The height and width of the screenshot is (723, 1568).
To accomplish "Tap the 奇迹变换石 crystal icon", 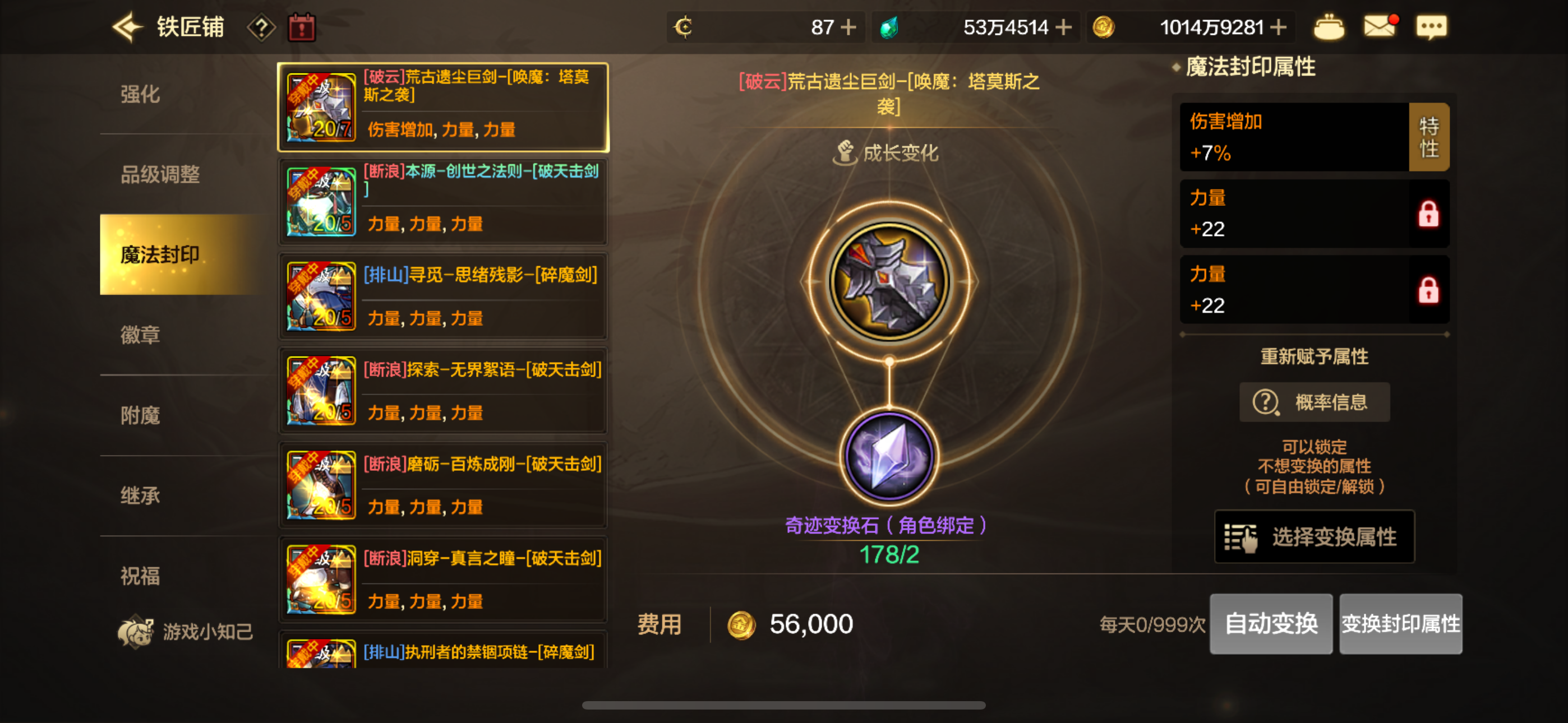I will 889,456.
